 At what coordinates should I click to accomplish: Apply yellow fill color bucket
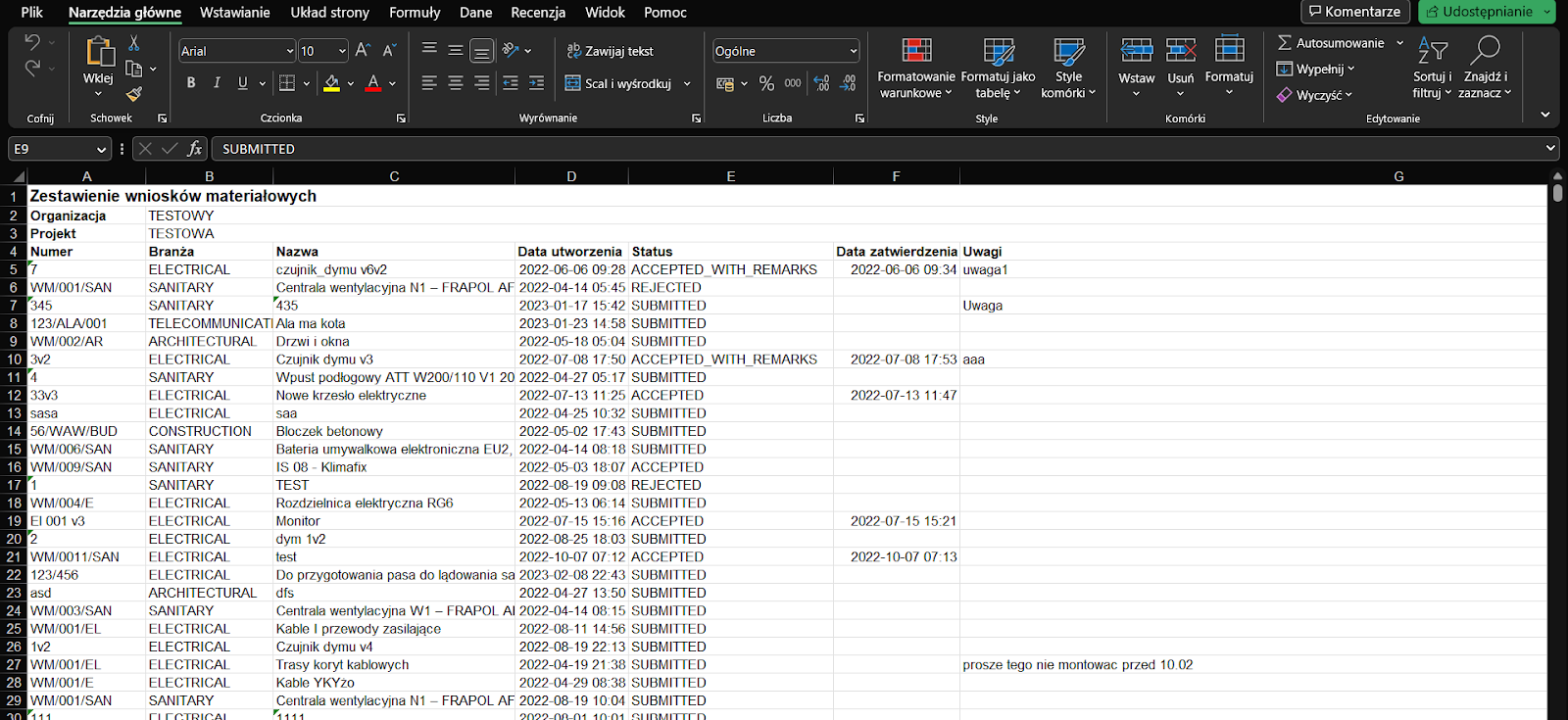332,83
